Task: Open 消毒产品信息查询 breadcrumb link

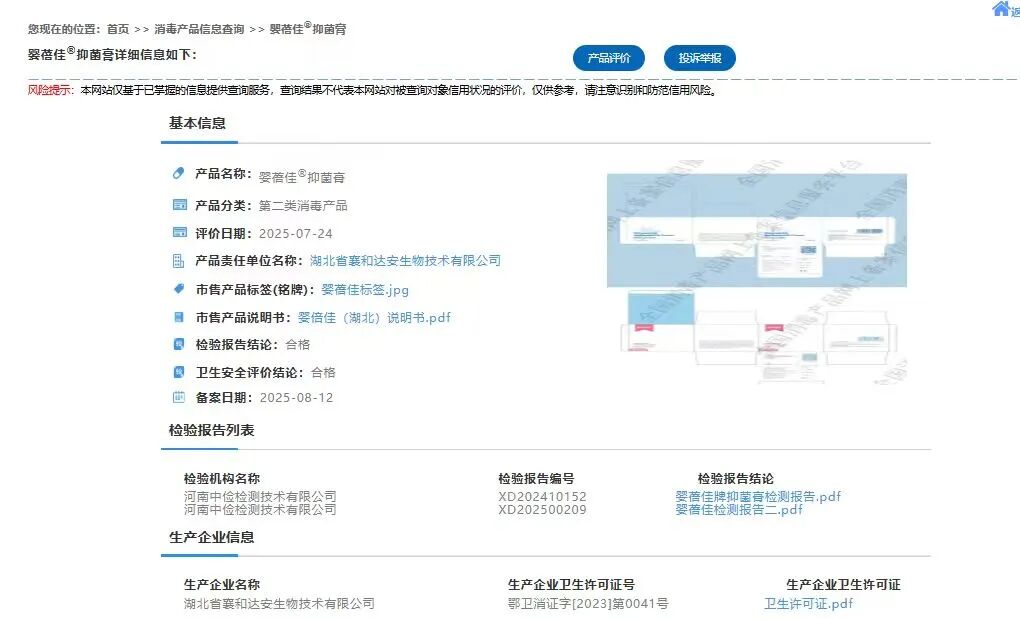Action: 199,29
